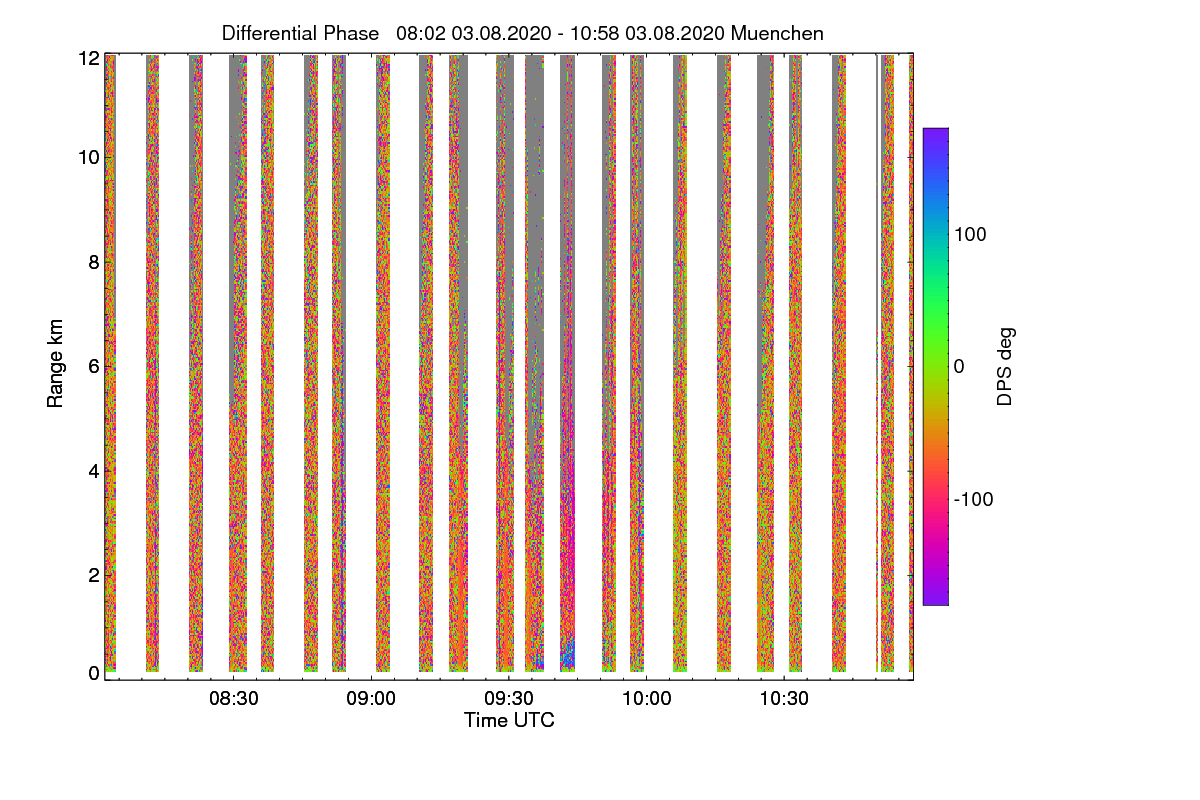Click the 4 km range tick label
1200x800 pixels.
coord(94,470)
